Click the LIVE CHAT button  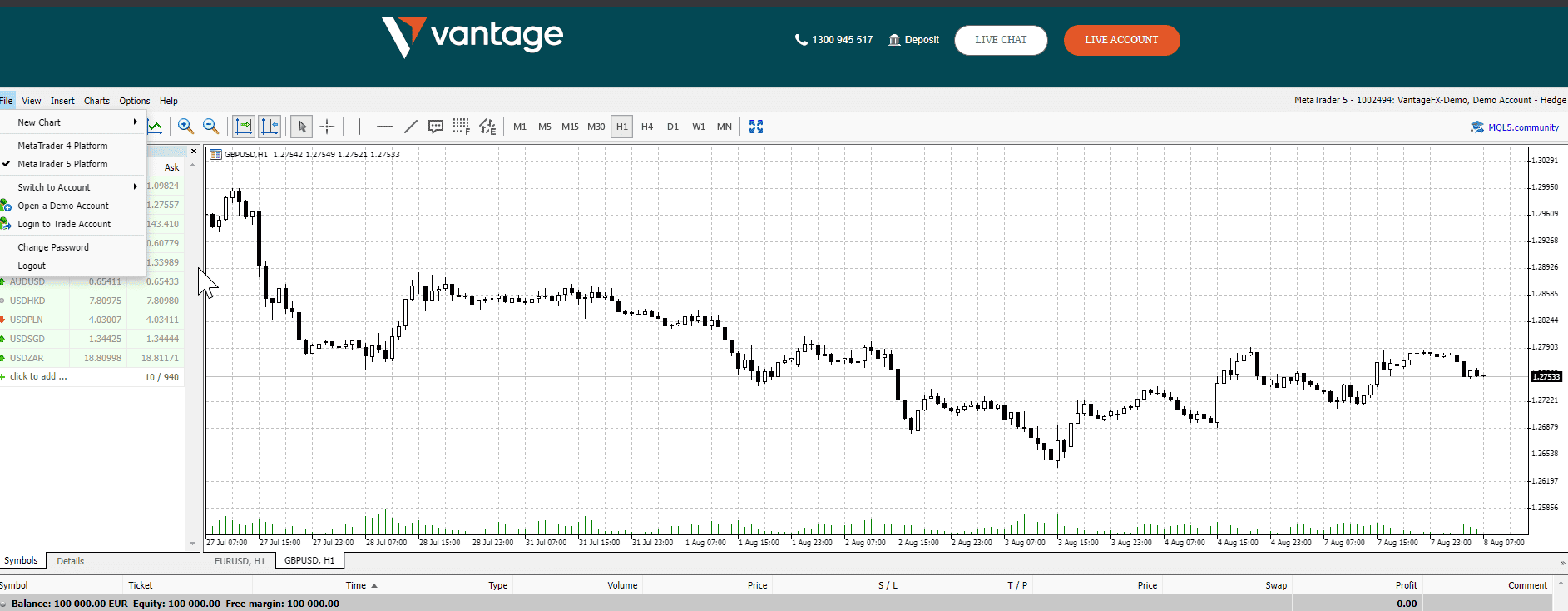click(x=1001, y=40)
